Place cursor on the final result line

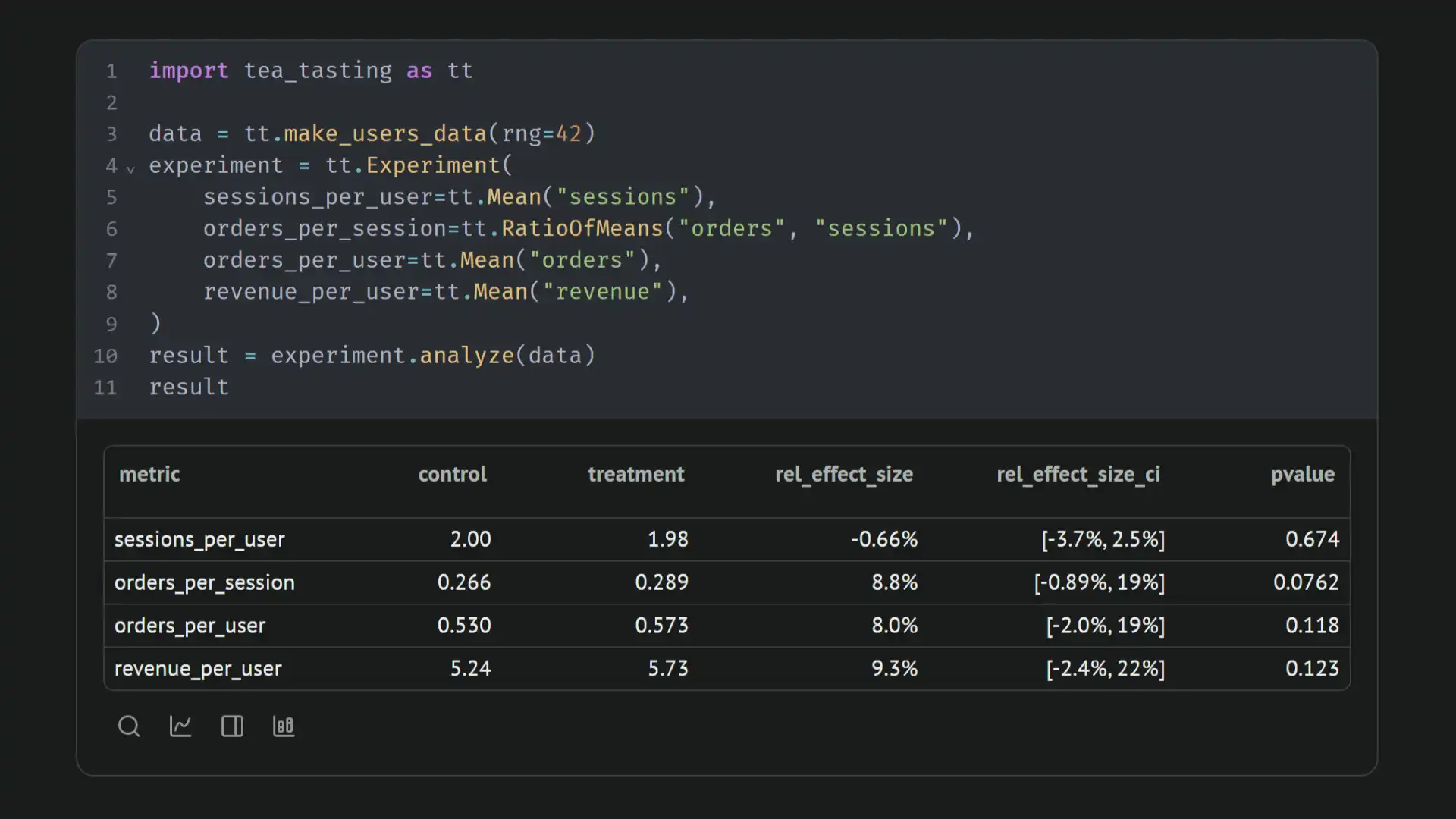pos(189,388)
